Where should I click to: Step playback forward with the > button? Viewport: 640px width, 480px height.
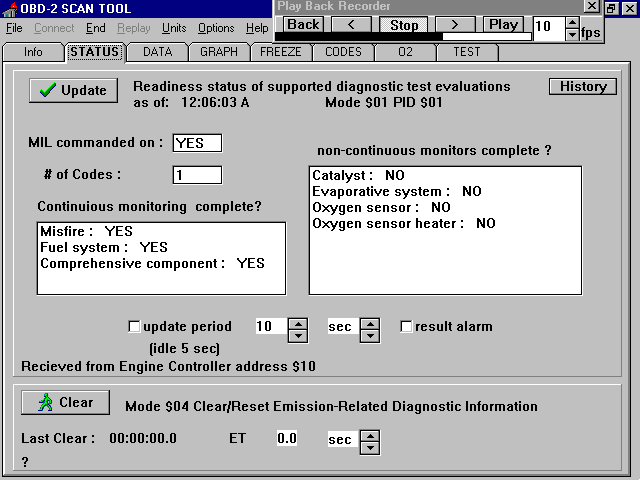point(454,24)
